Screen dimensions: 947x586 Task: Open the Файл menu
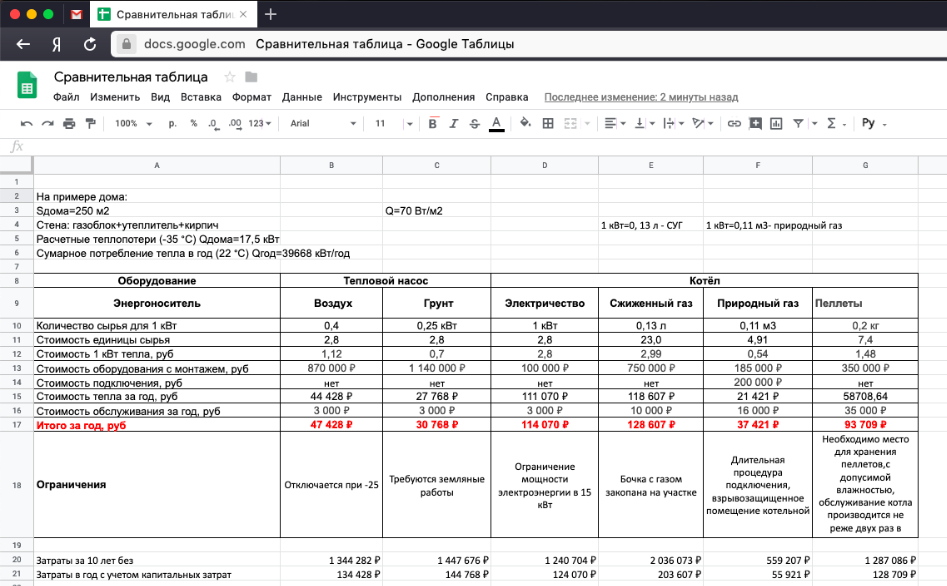point(66,97)
